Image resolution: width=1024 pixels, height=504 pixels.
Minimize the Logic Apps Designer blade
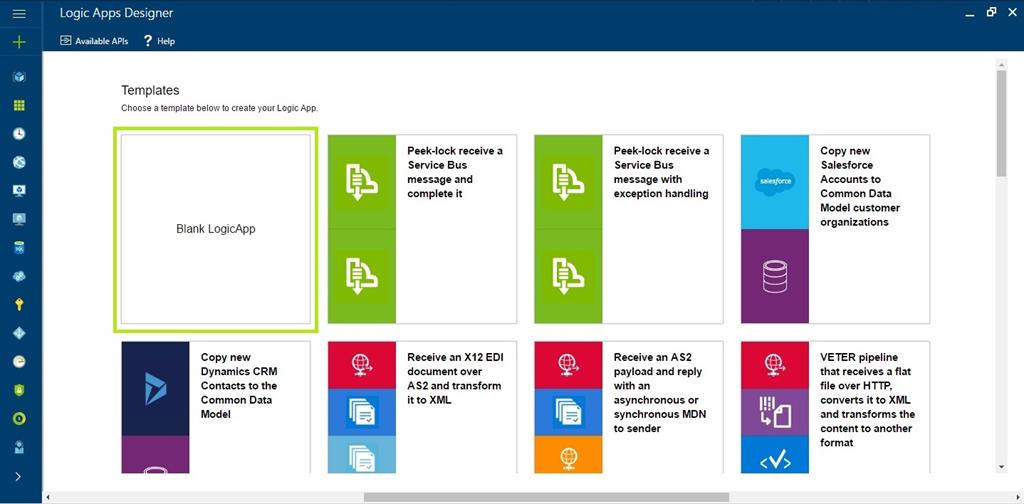coord(970,13)
